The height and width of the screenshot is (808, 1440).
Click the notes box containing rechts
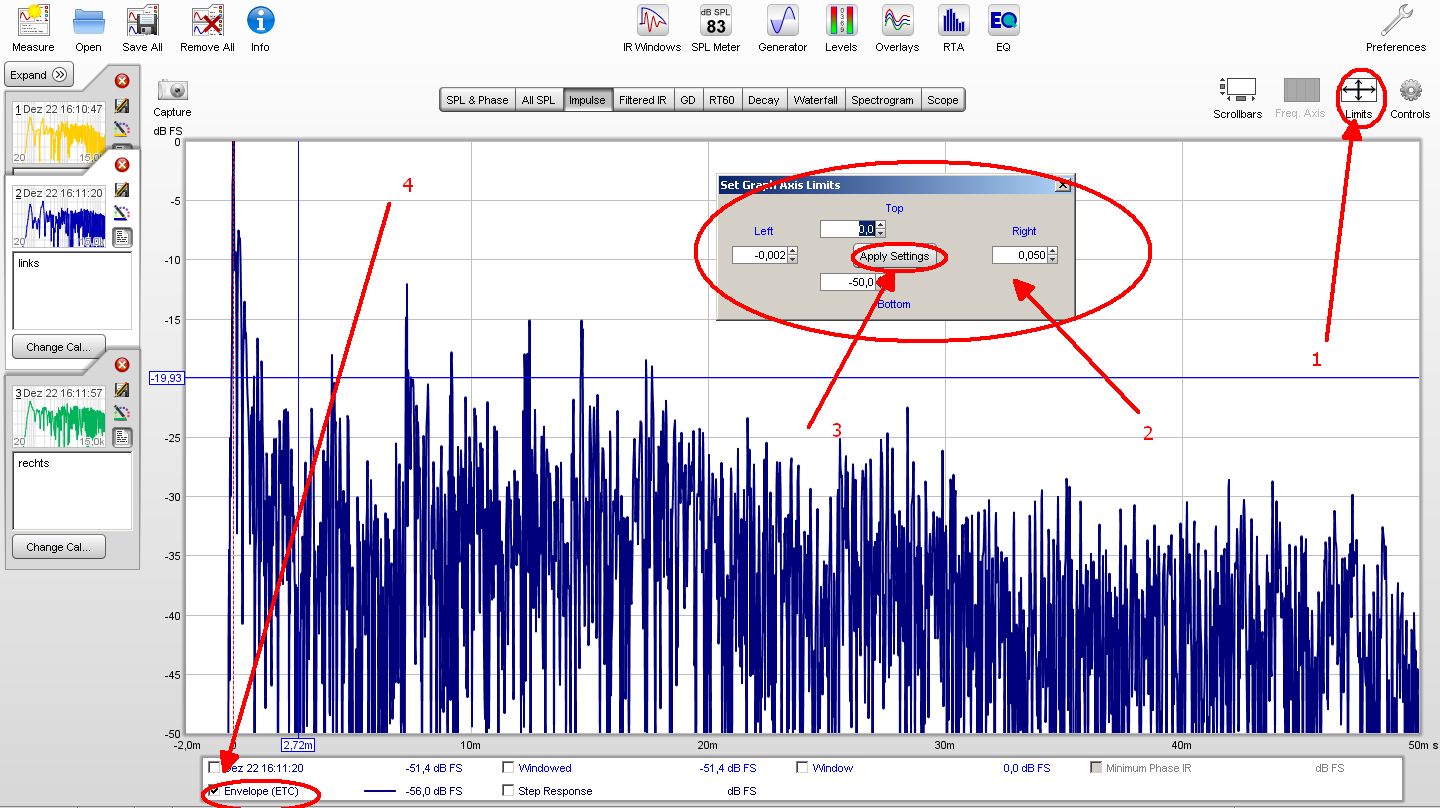point(72,490)
